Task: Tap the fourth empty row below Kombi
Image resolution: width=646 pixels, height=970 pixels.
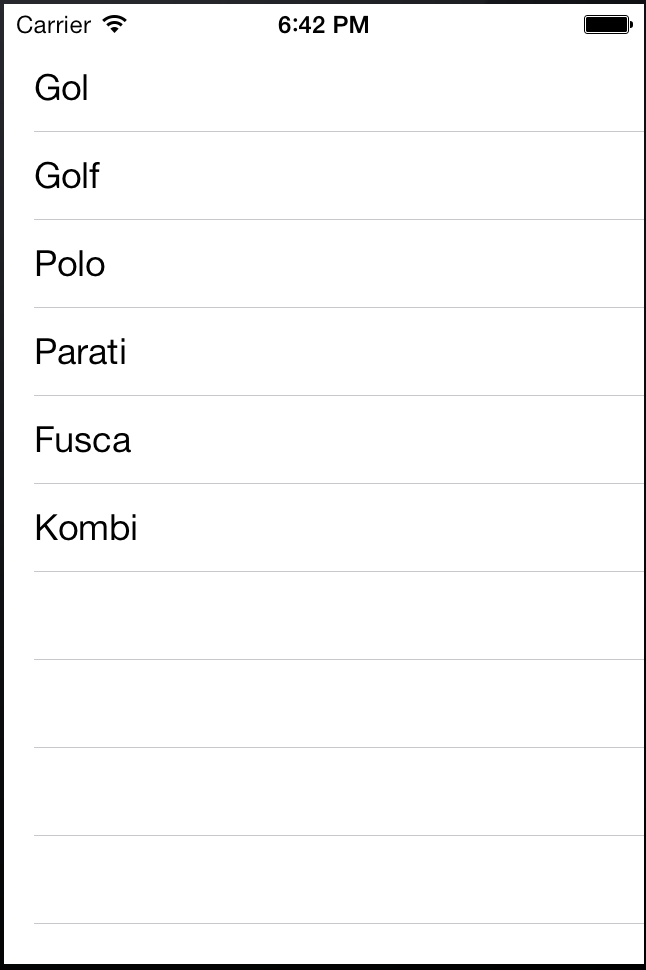Action: [x=323, y=880]
